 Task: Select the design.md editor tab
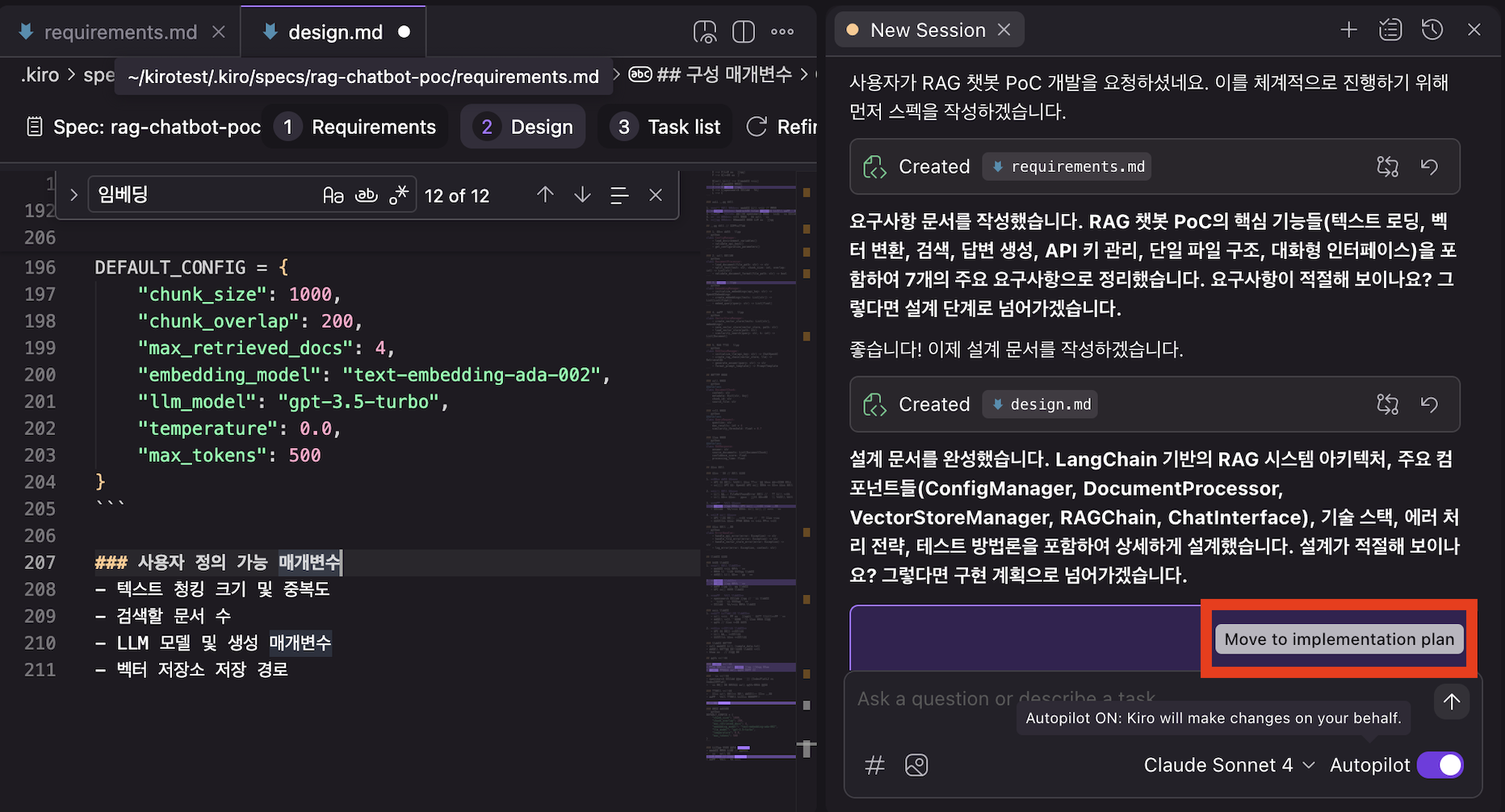334,32
